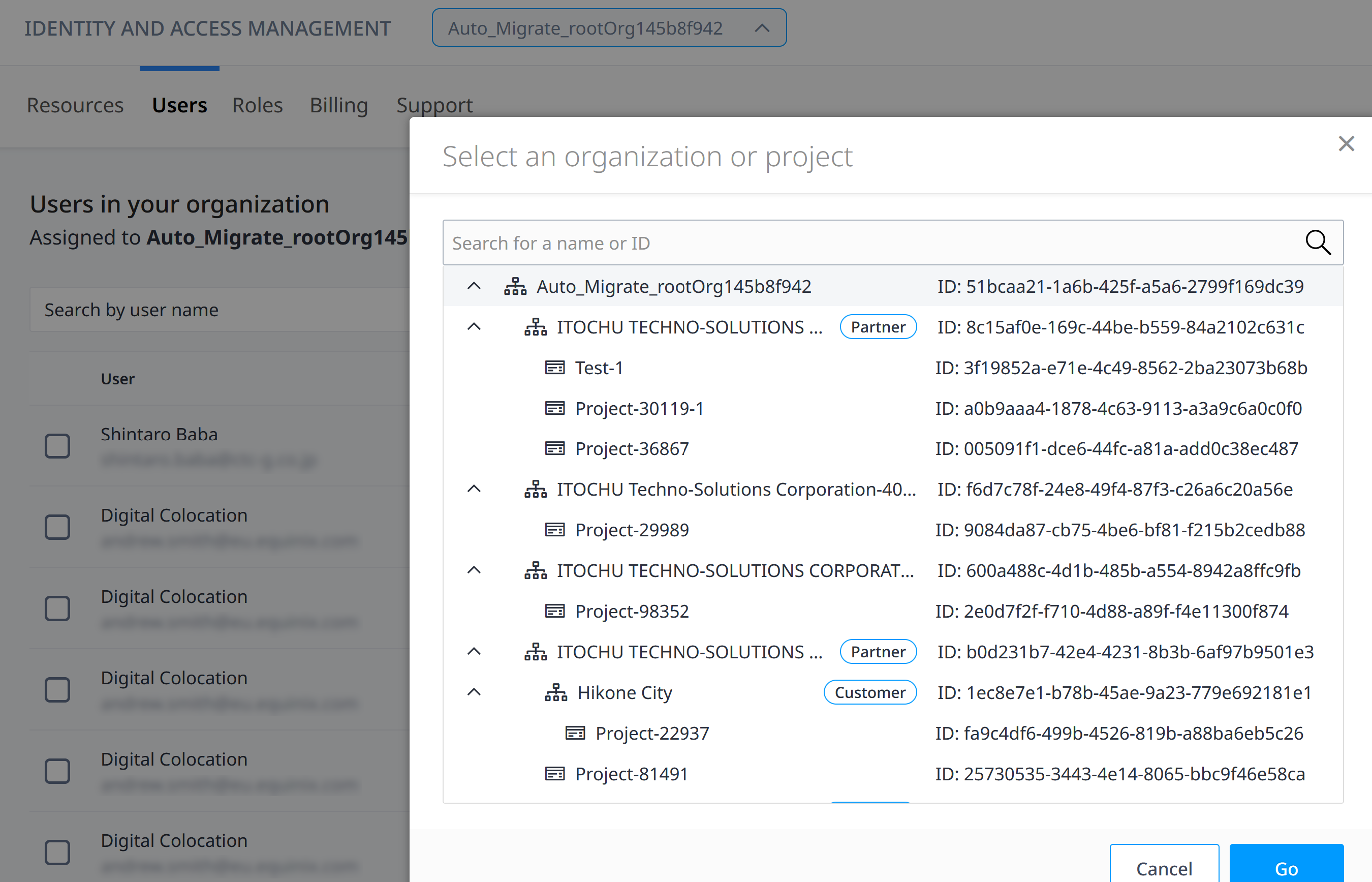Click the project icon next to Project-29989
Viewport: 1372px width, 882px height.
(554, 529)
